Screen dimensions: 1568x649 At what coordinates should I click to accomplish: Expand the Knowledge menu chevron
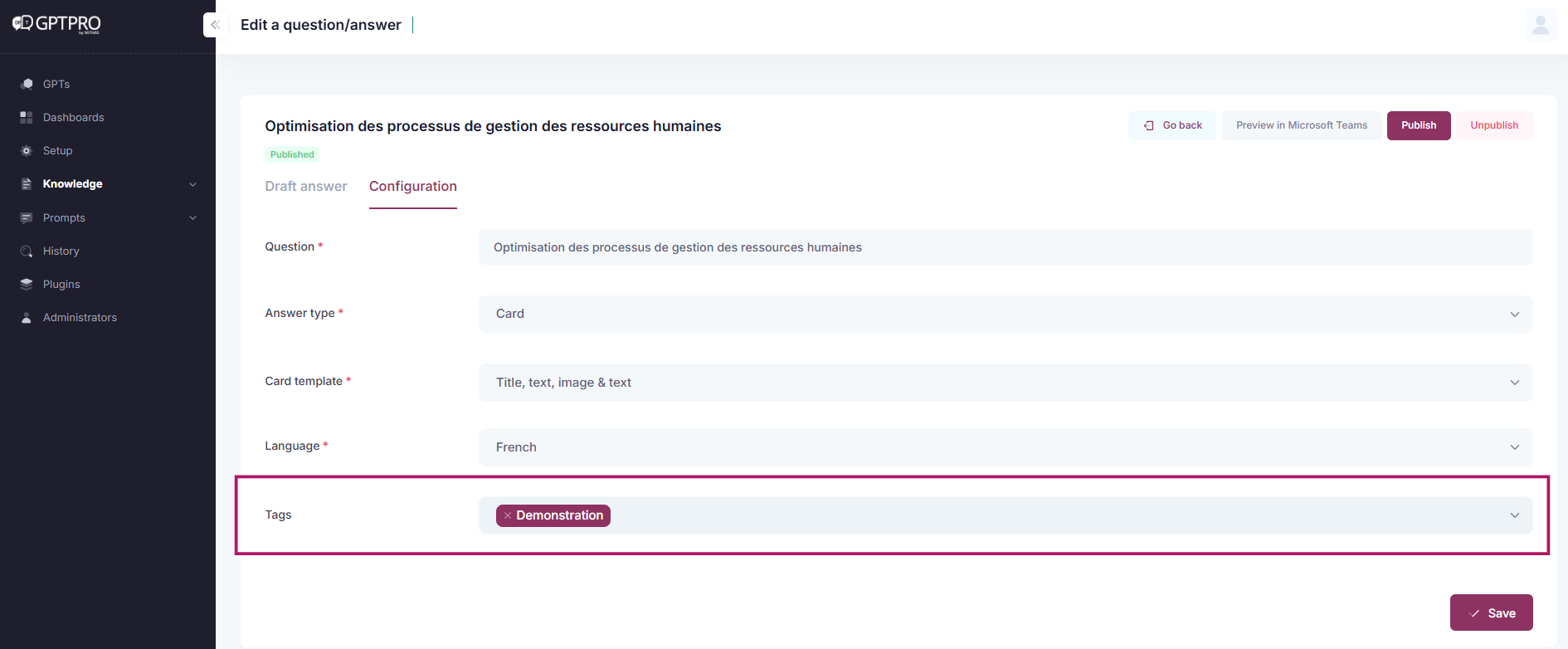[x=192, y=184]
